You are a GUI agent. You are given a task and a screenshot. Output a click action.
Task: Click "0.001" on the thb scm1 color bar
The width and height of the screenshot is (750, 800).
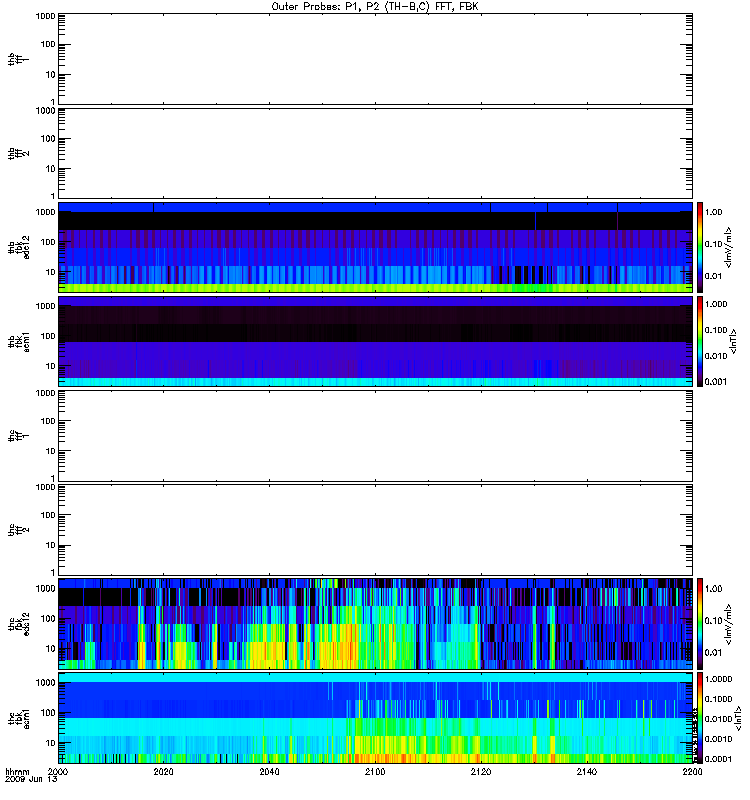[x=716, y=382]
